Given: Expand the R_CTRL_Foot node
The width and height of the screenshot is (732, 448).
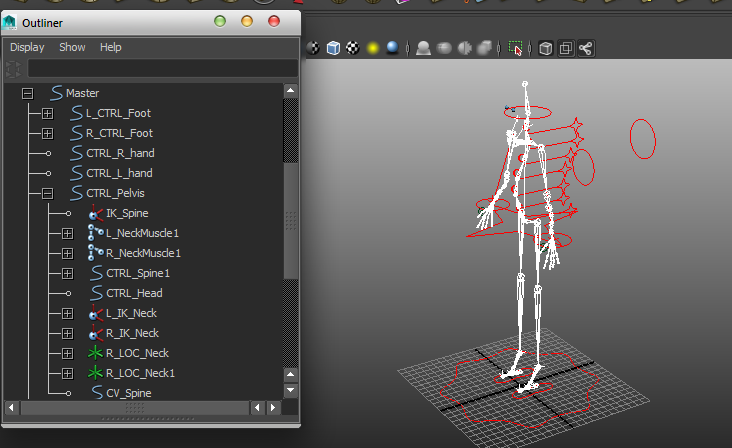Looking at the screenshot, I should pyautogui.click(x=47, y=133).
